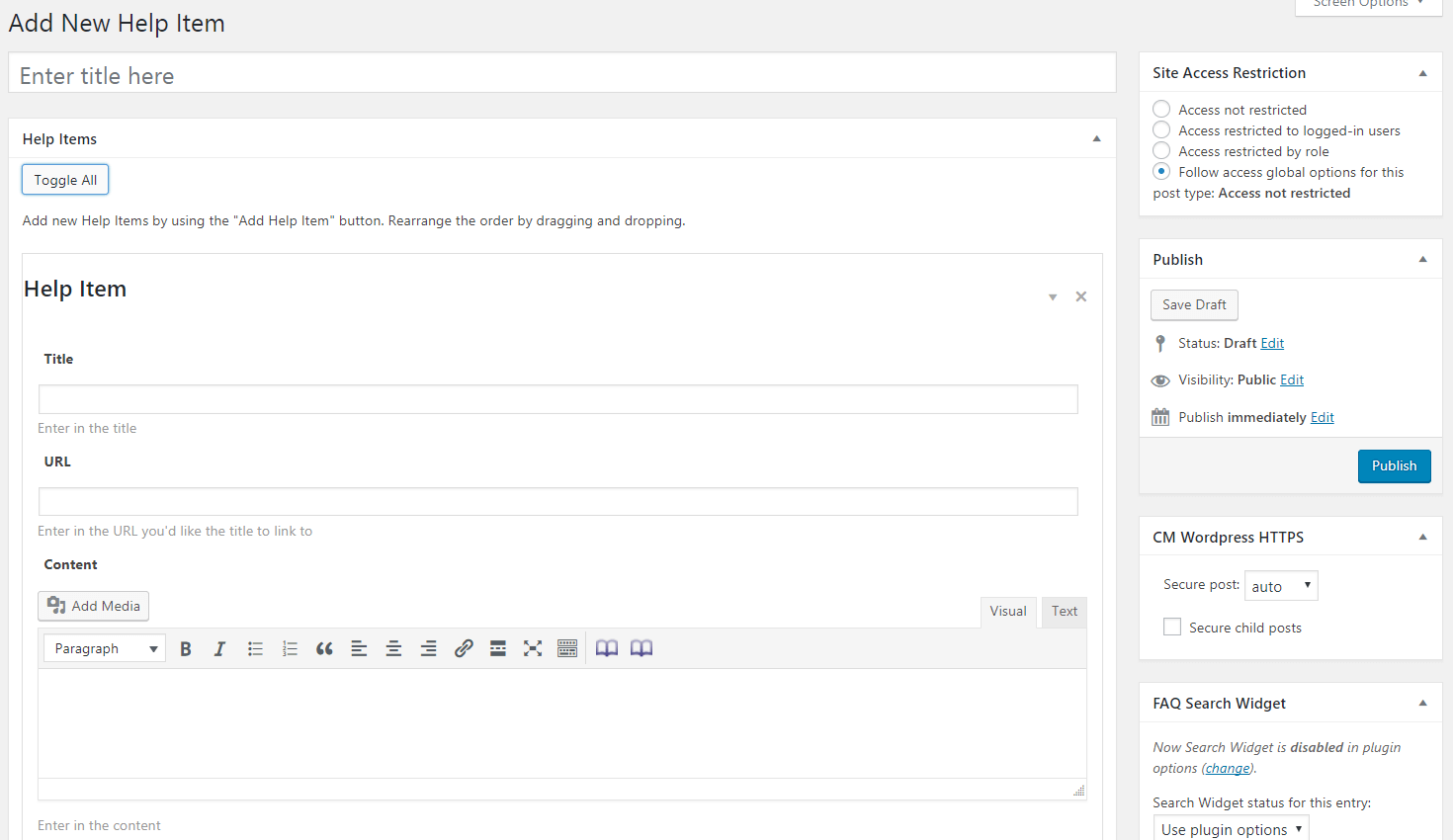Toggle bold formatting in content editor
The image size is (1453, 840).
point(186,649)
